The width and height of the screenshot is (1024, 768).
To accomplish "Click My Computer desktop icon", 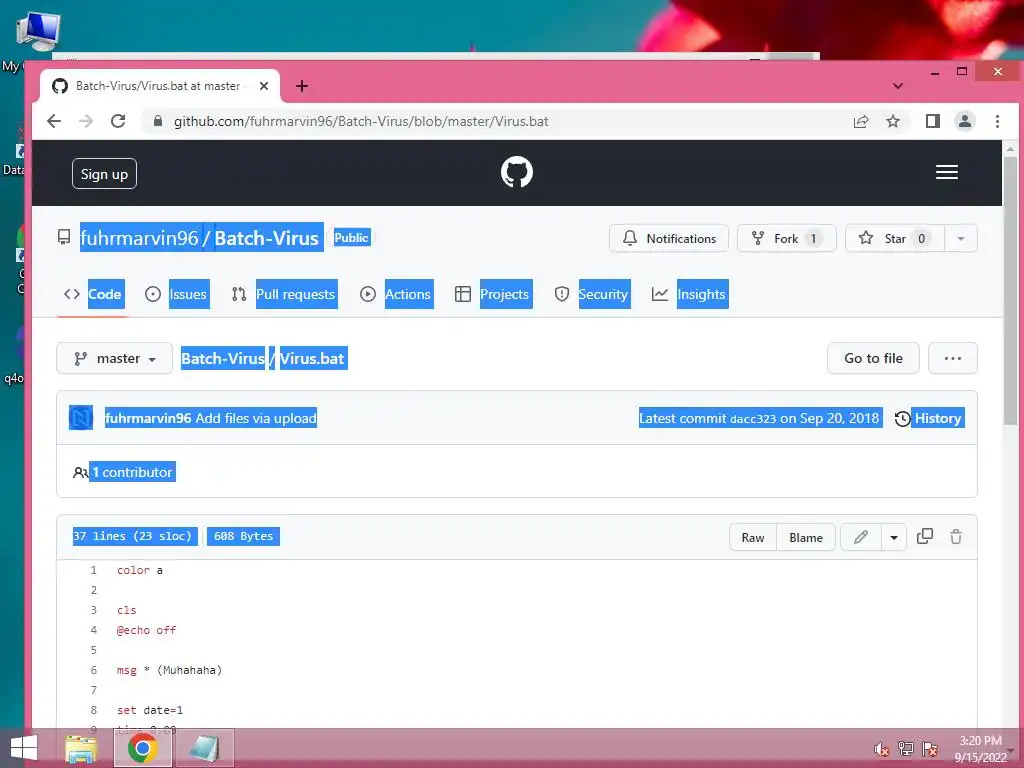I will click(37, 31).
